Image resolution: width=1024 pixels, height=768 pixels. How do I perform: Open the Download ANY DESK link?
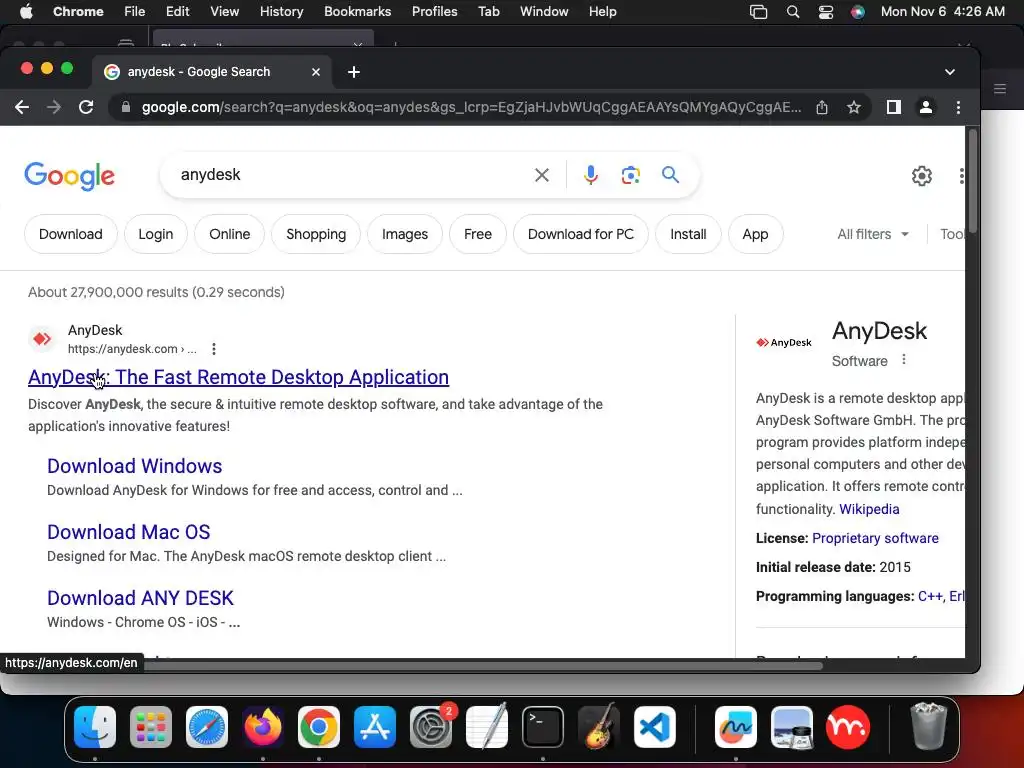coord(140,598)
